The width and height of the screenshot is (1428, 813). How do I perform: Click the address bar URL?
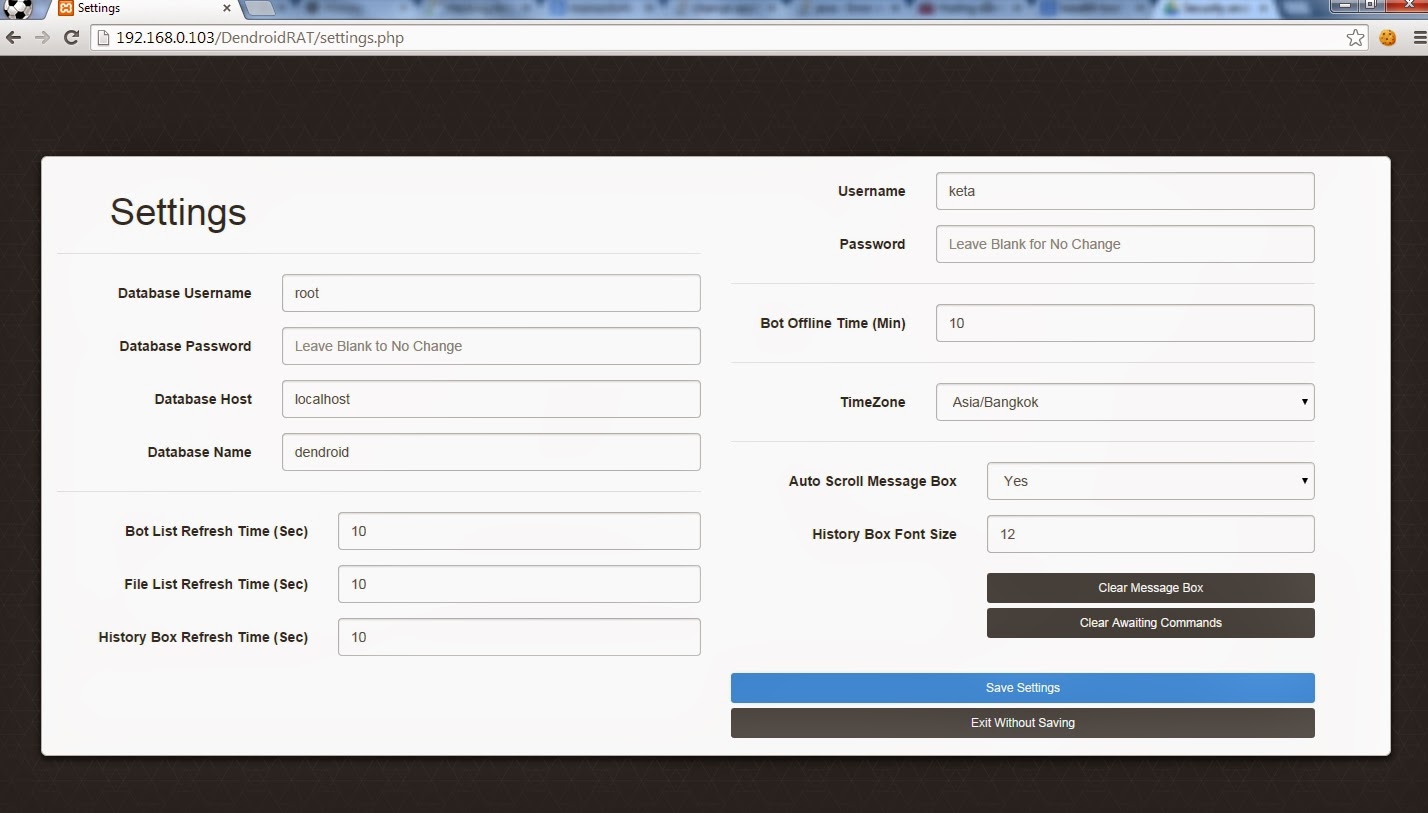pos(260,38)
